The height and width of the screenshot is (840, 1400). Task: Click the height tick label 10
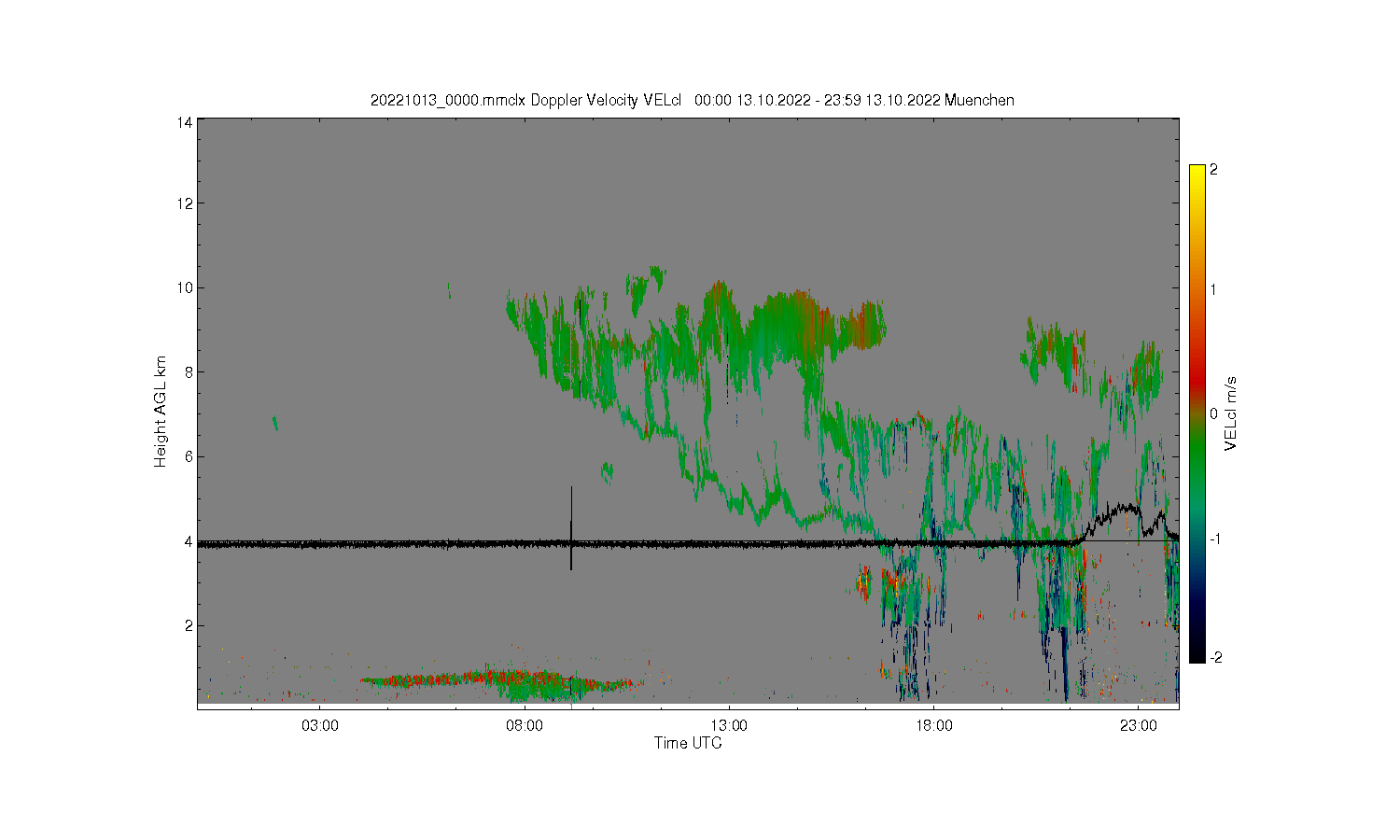[x=185, y=287]
